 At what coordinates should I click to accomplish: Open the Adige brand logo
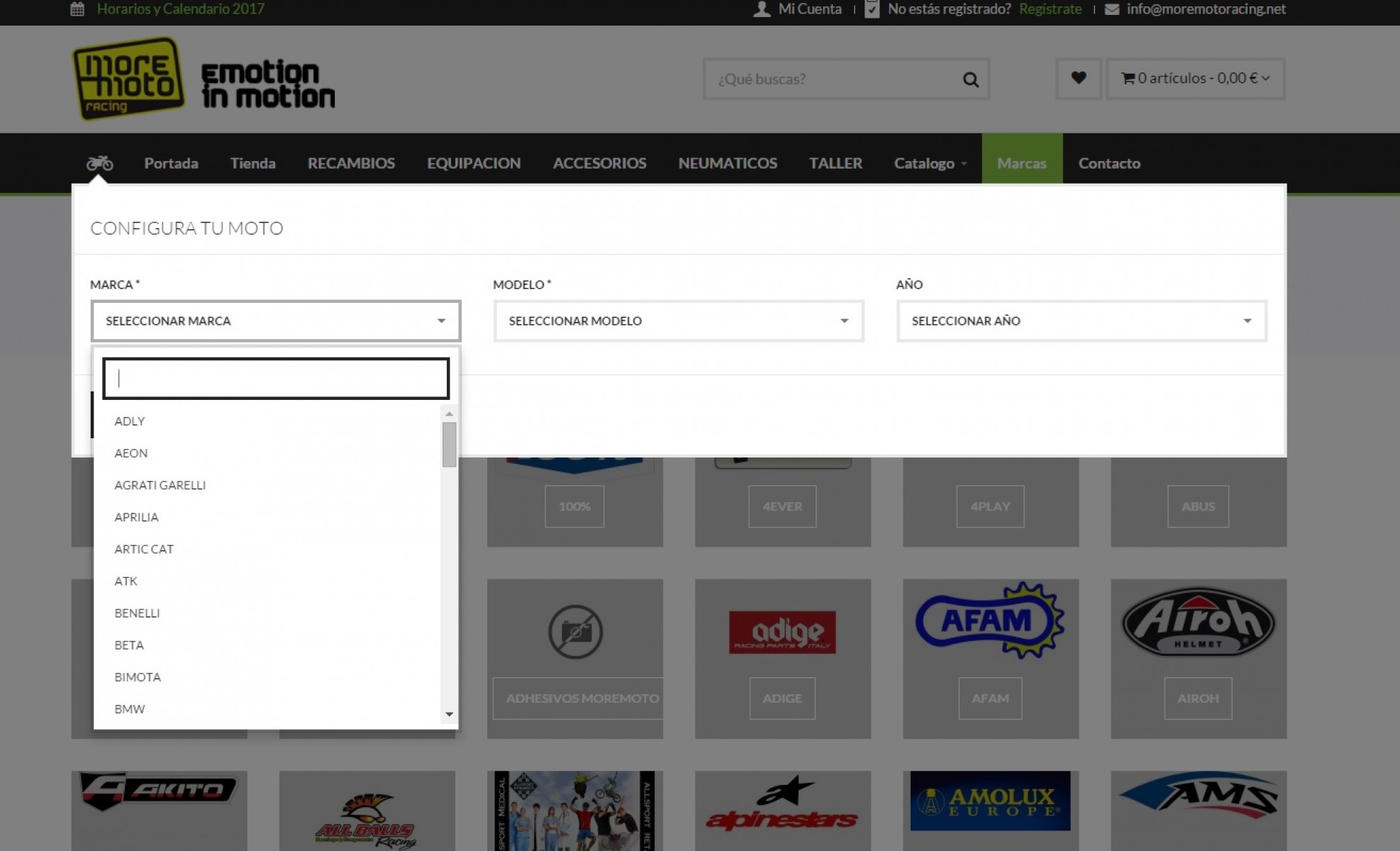tap(782, 631)
